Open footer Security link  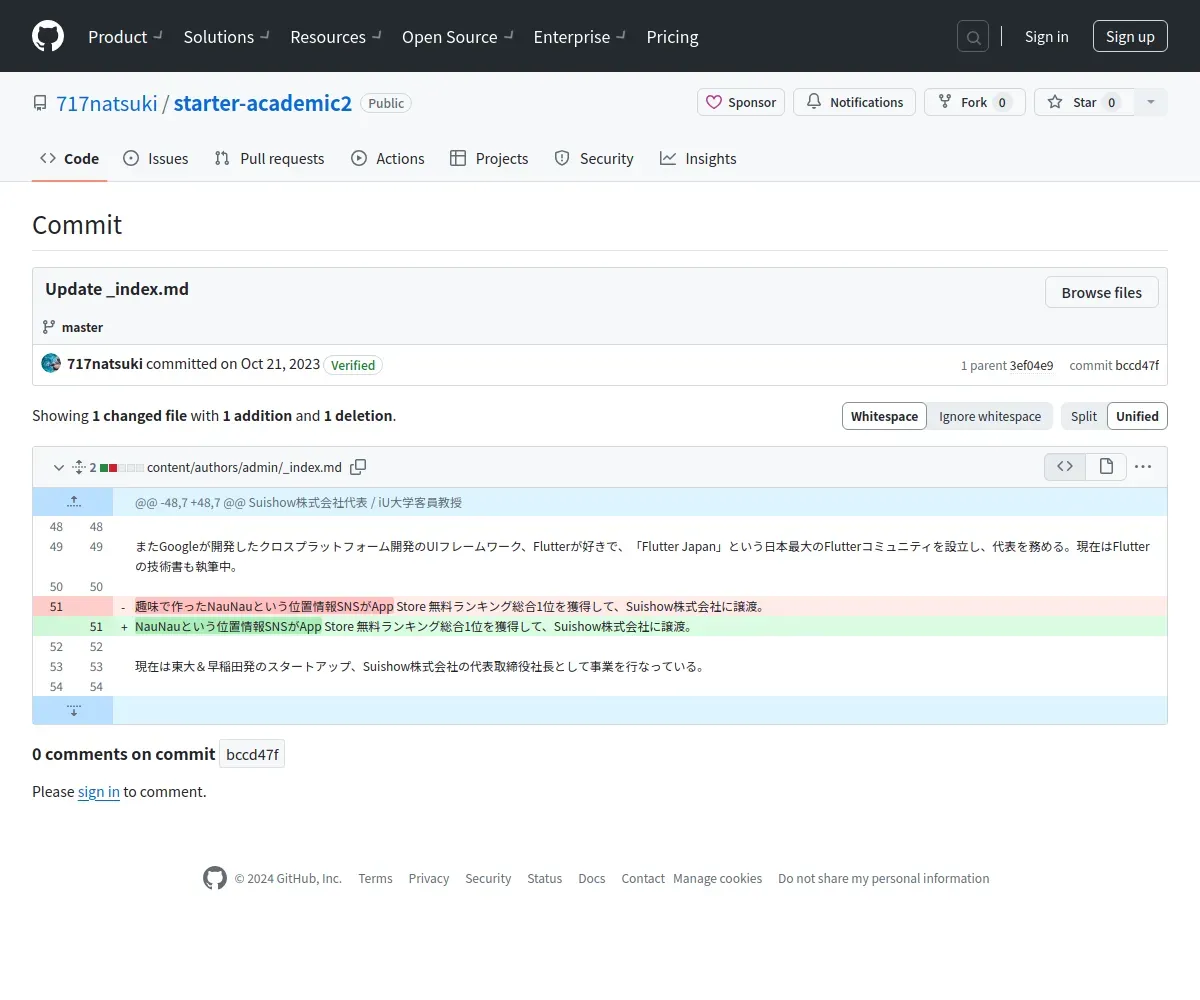[x=488, y=878]
